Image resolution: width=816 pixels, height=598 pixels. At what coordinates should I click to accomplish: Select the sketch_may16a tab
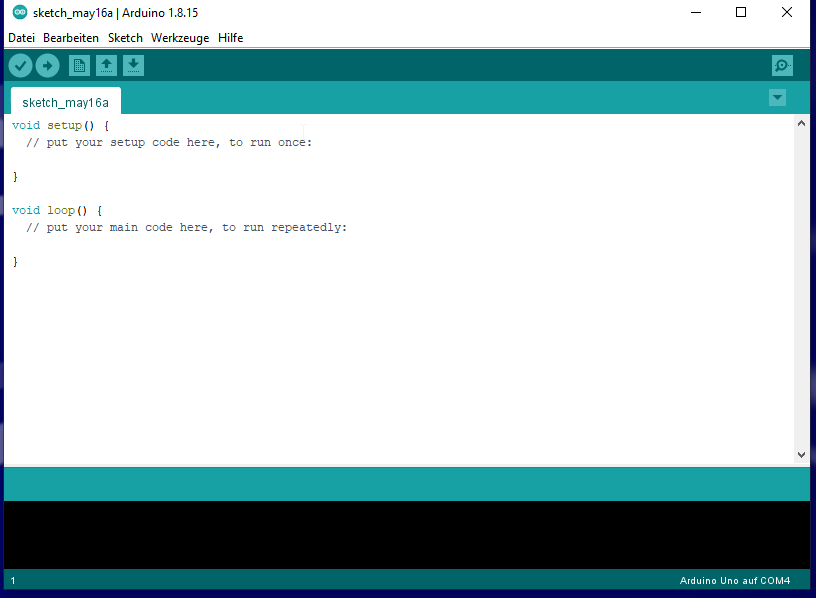(66, 101)
